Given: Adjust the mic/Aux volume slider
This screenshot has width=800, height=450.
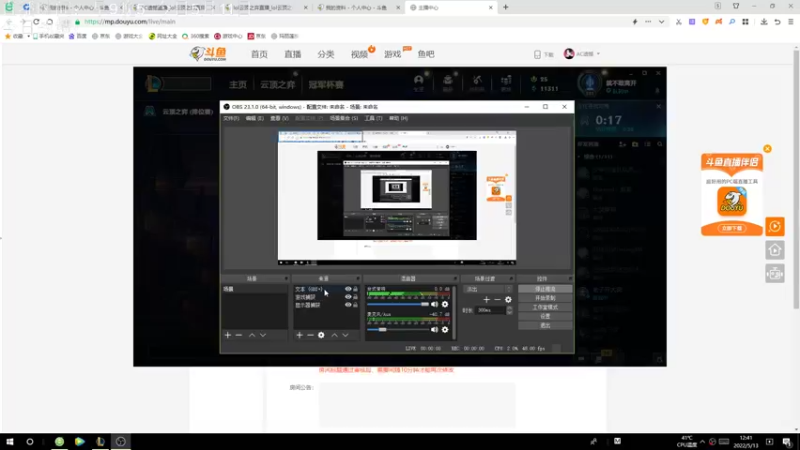Looking at the screenshot, I should tap(398, 330).
